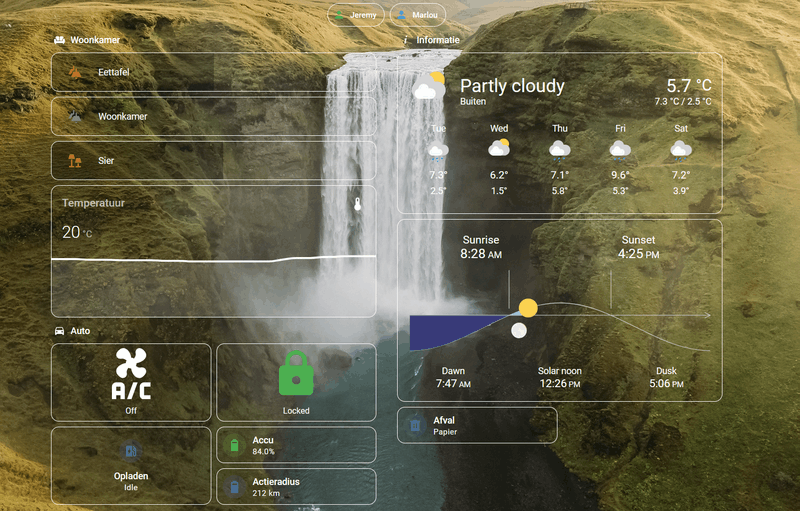This screenshot has width=800, height=511.
Task: Click the thermometer icon on Temperatuur card
Action: [358, 204]
